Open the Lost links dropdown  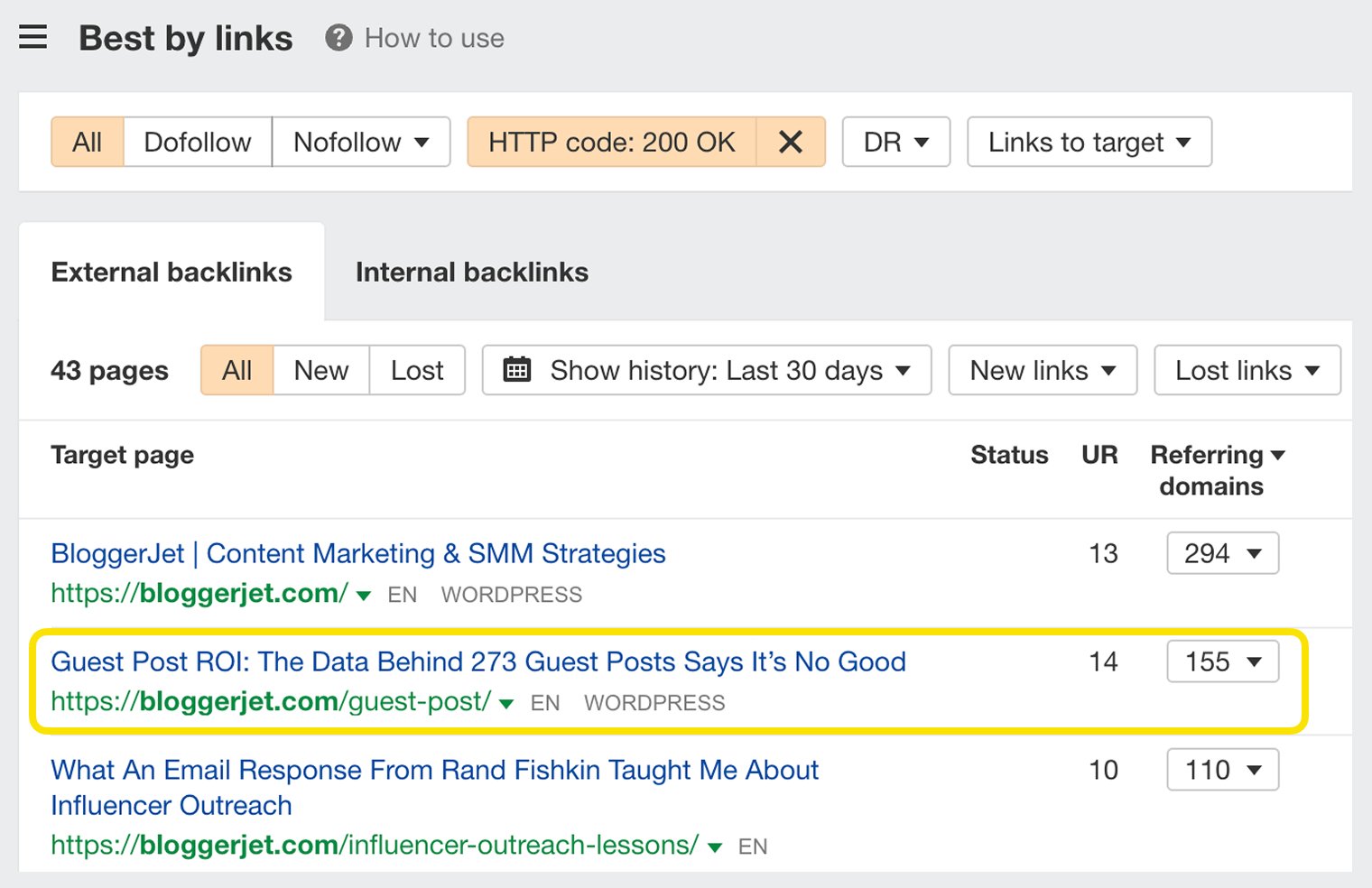coord(1247,370)
